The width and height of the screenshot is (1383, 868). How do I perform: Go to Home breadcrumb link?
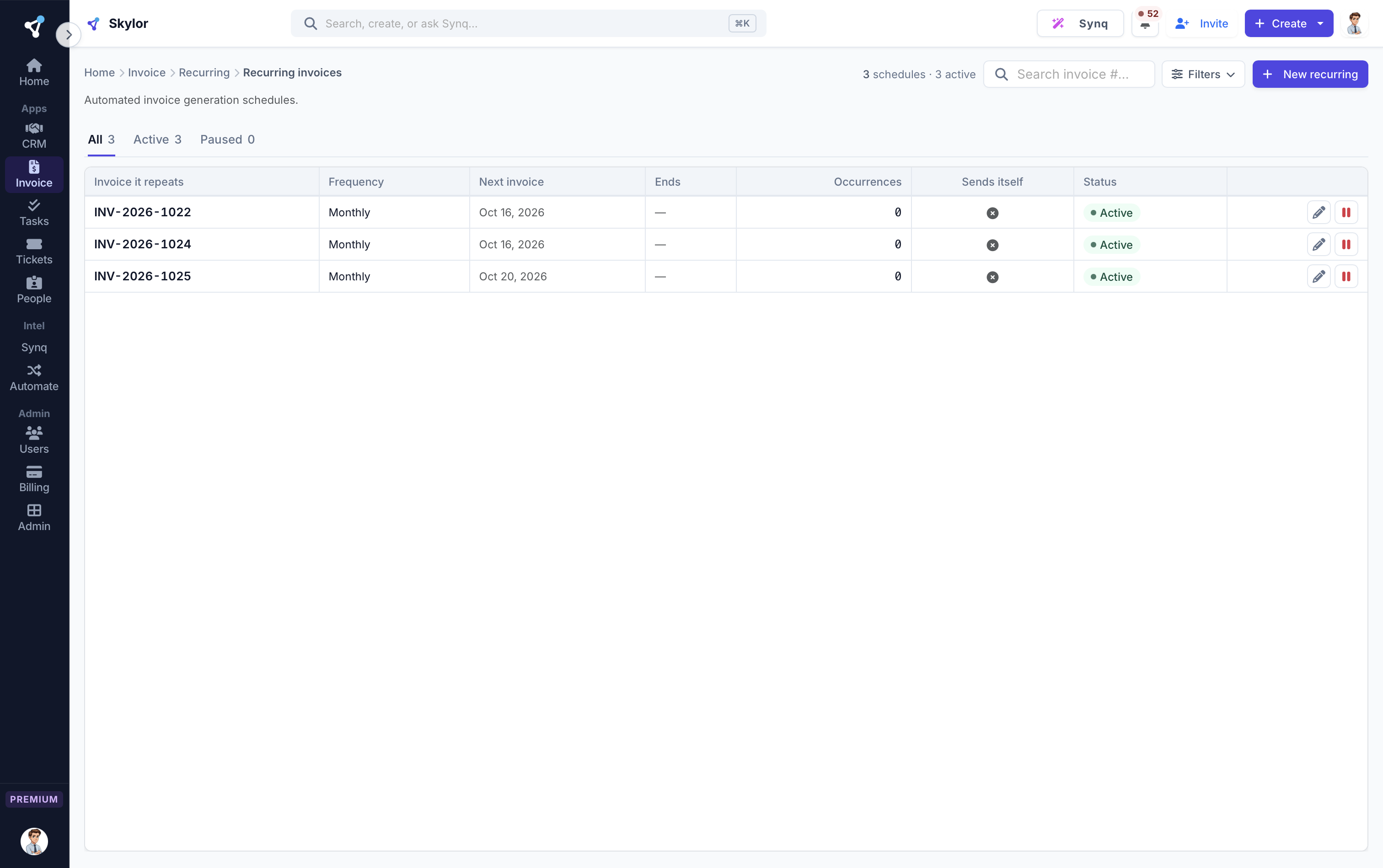(99, 72)
